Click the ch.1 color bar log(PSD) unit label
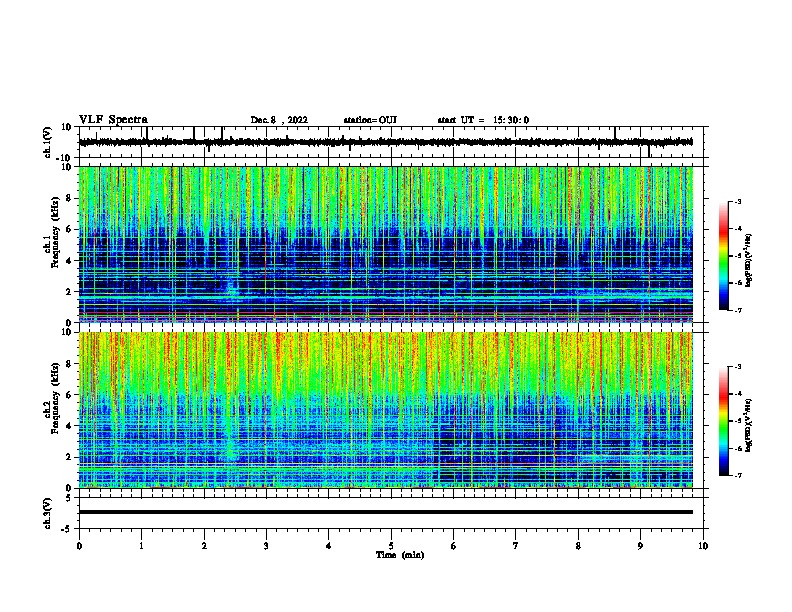792x612 pixels. [749, 260]
